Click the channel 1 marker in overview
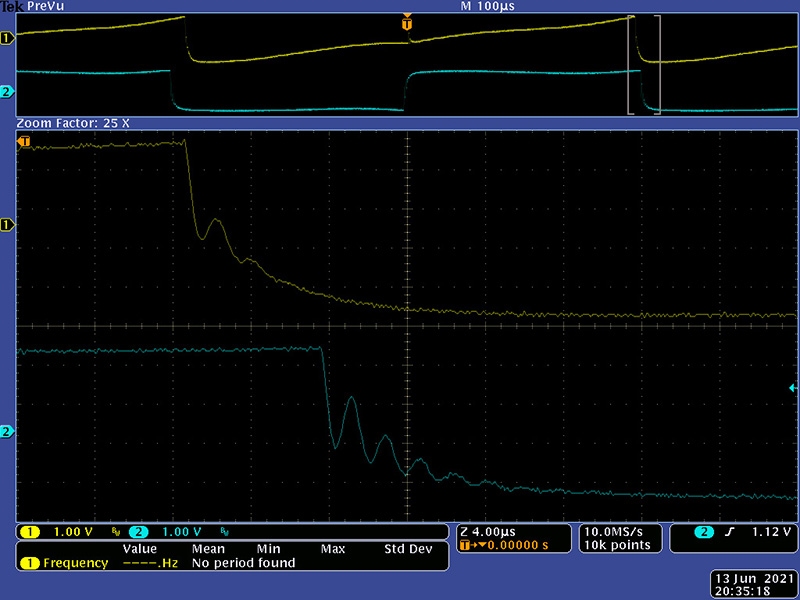Screen dimensions: 800x600 pos(8,39)
